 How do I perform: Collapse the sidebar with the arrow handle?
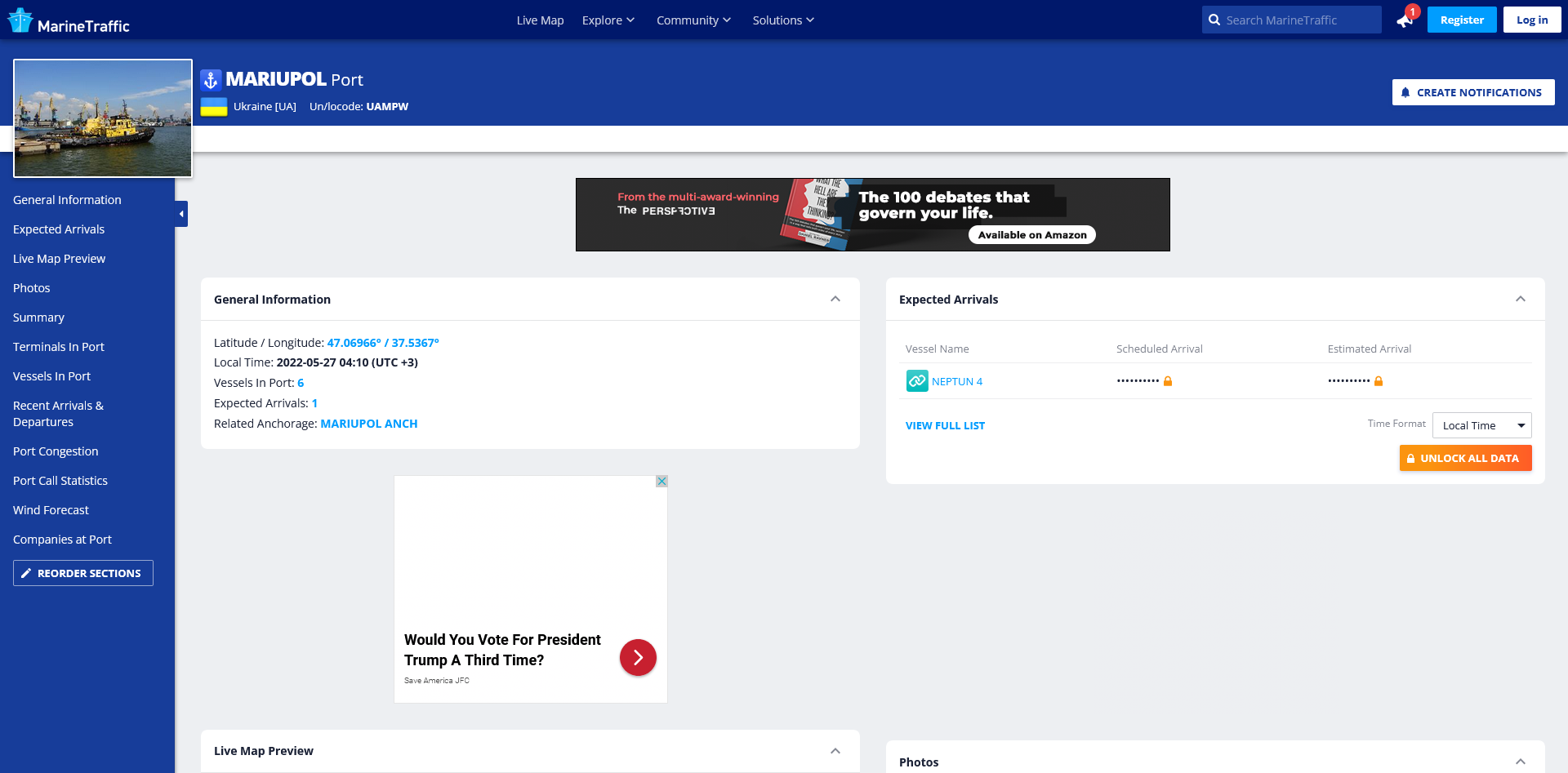pyautogui.click(x=181, y=214)
